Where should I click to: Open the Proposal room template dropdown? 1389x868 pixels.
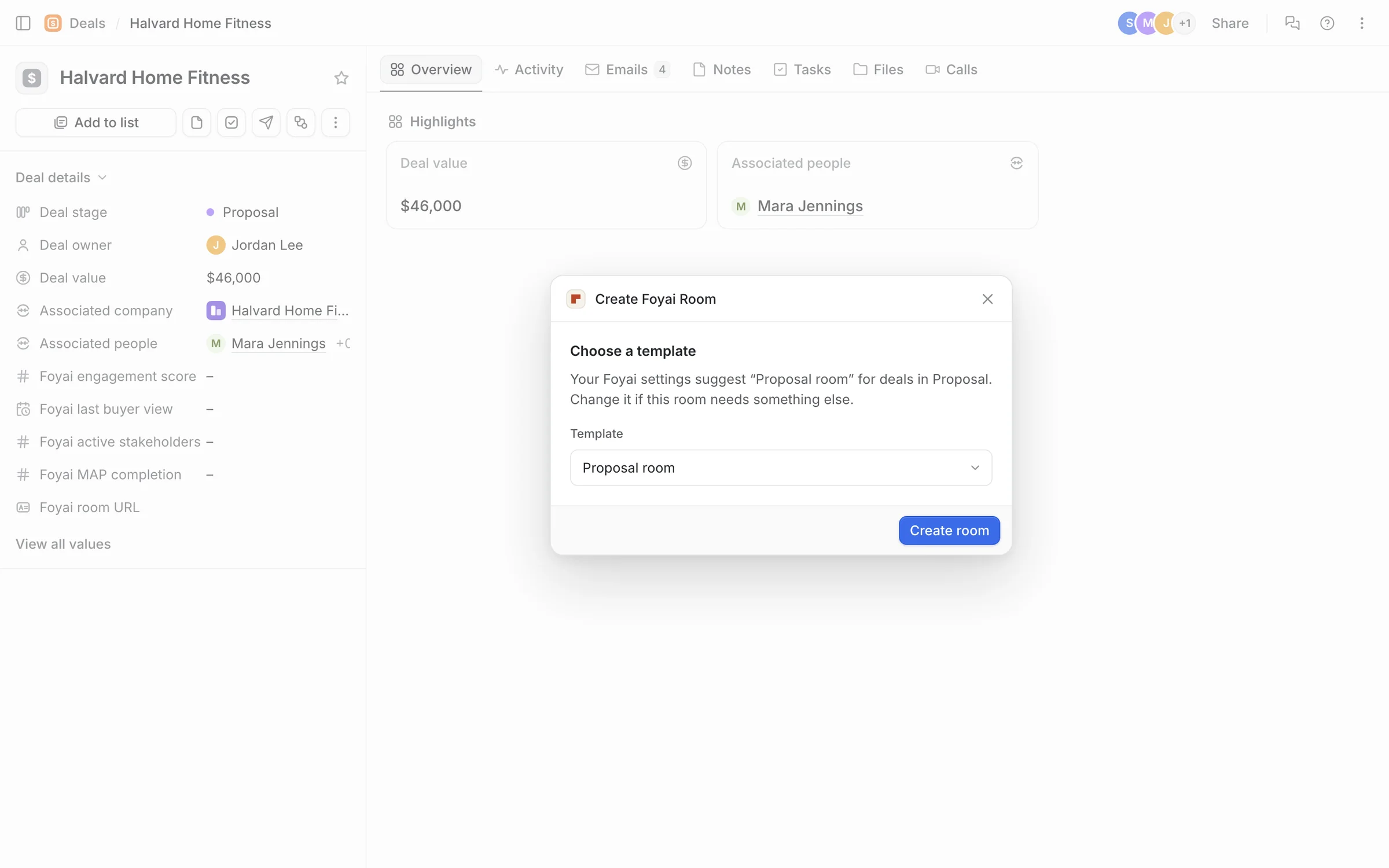coord(781,468)
